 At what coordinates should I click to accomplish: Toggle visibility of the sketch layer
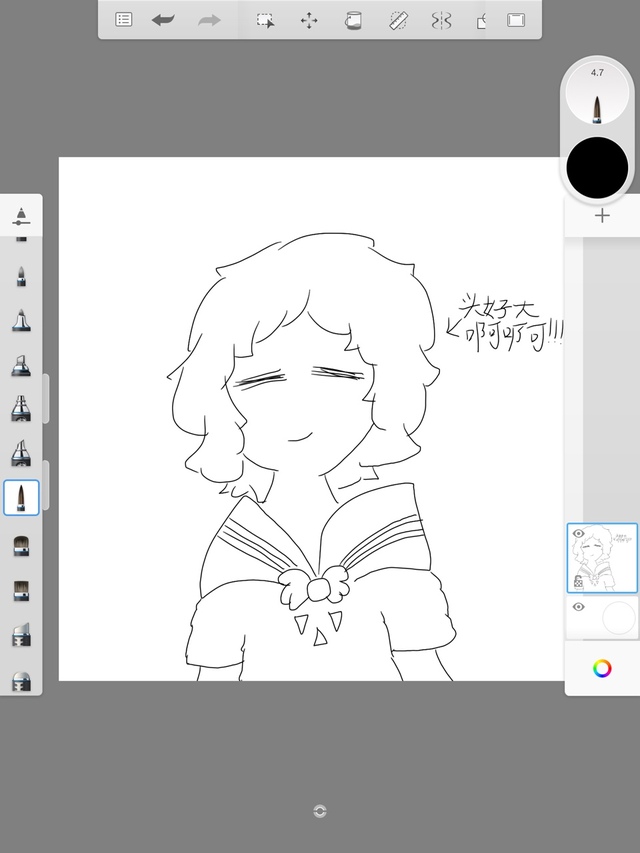click(578, 534)
